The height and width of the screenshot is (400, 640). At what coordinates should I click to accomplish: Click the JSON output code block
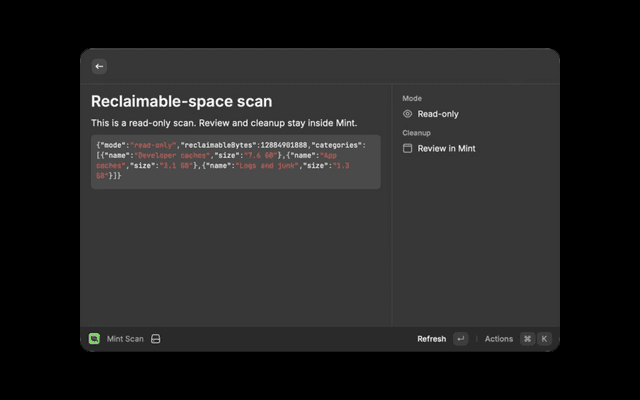click(x=236, y=162)
